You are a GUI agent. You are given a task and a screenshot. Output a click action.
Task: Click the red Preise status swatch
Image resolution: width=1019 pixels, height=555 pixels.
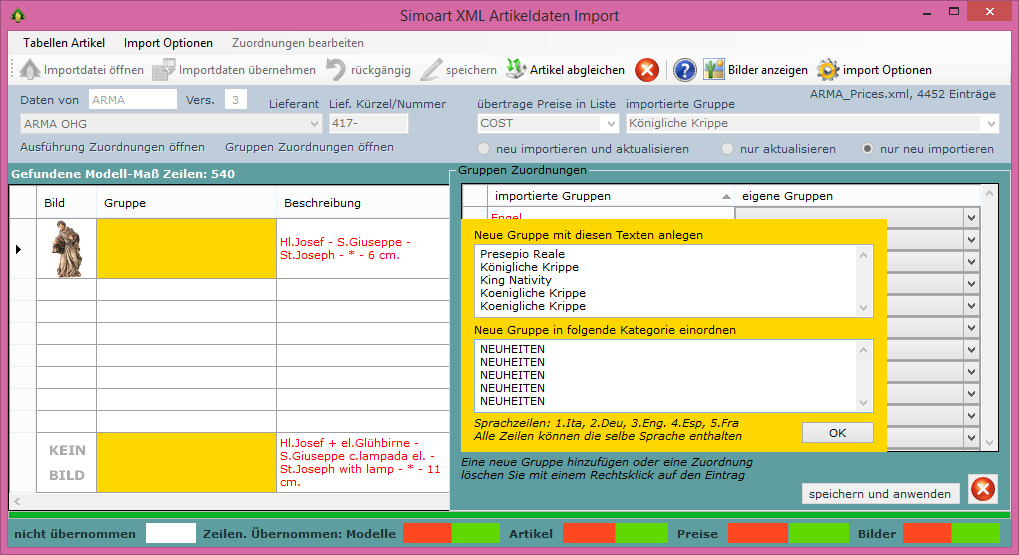[758, 534]
